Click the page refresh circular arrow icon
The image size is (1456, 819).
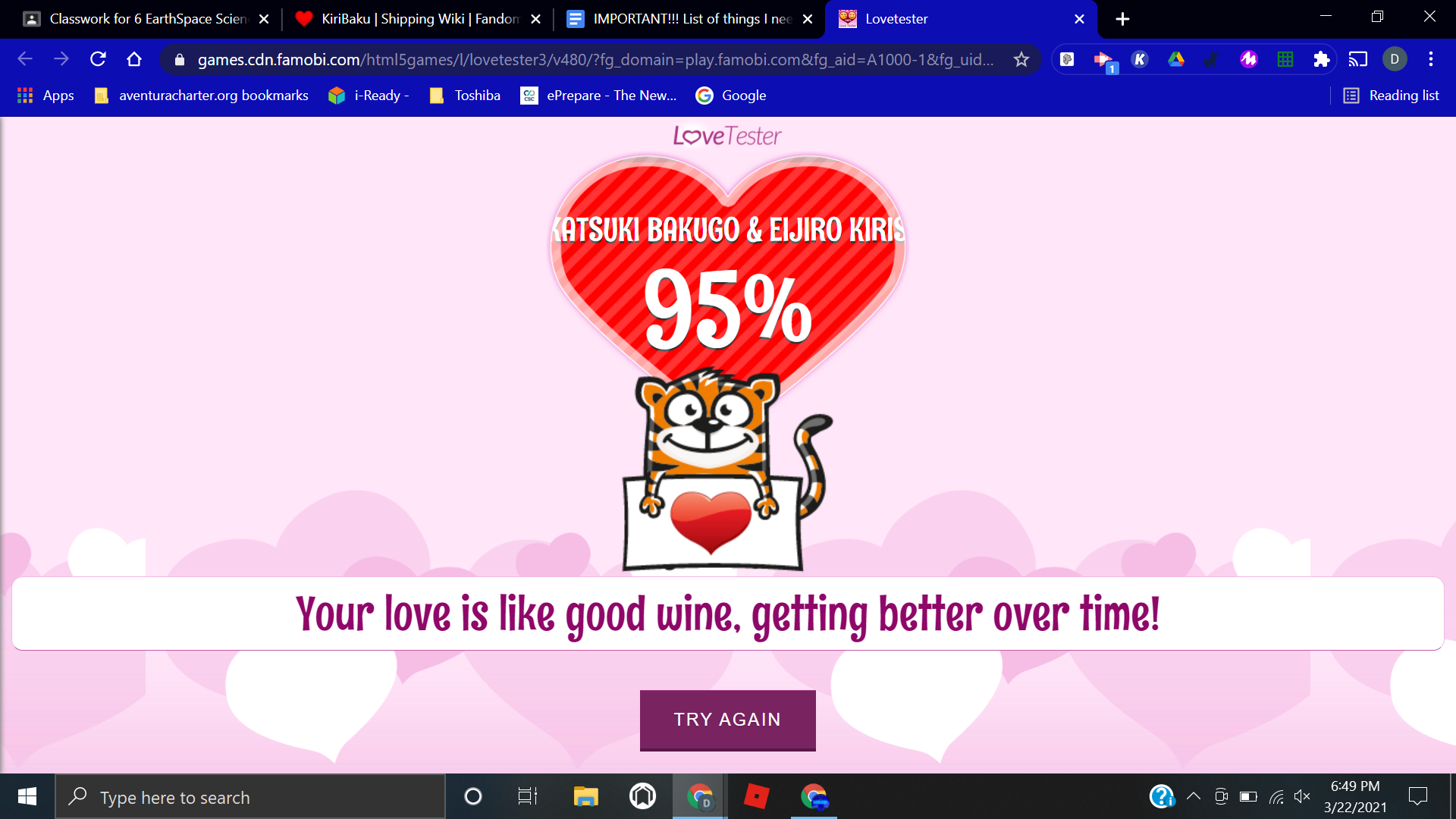(97, 61)
